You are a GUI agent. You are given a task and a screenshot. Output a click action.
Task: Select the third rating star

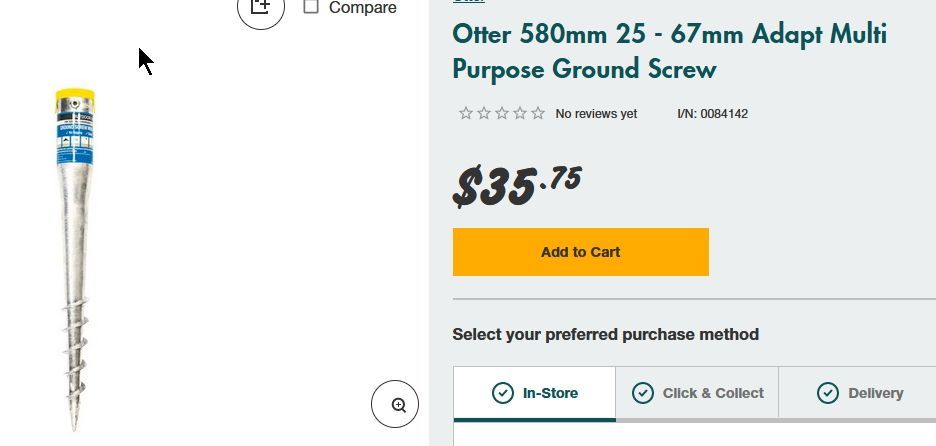click(502, 113)
